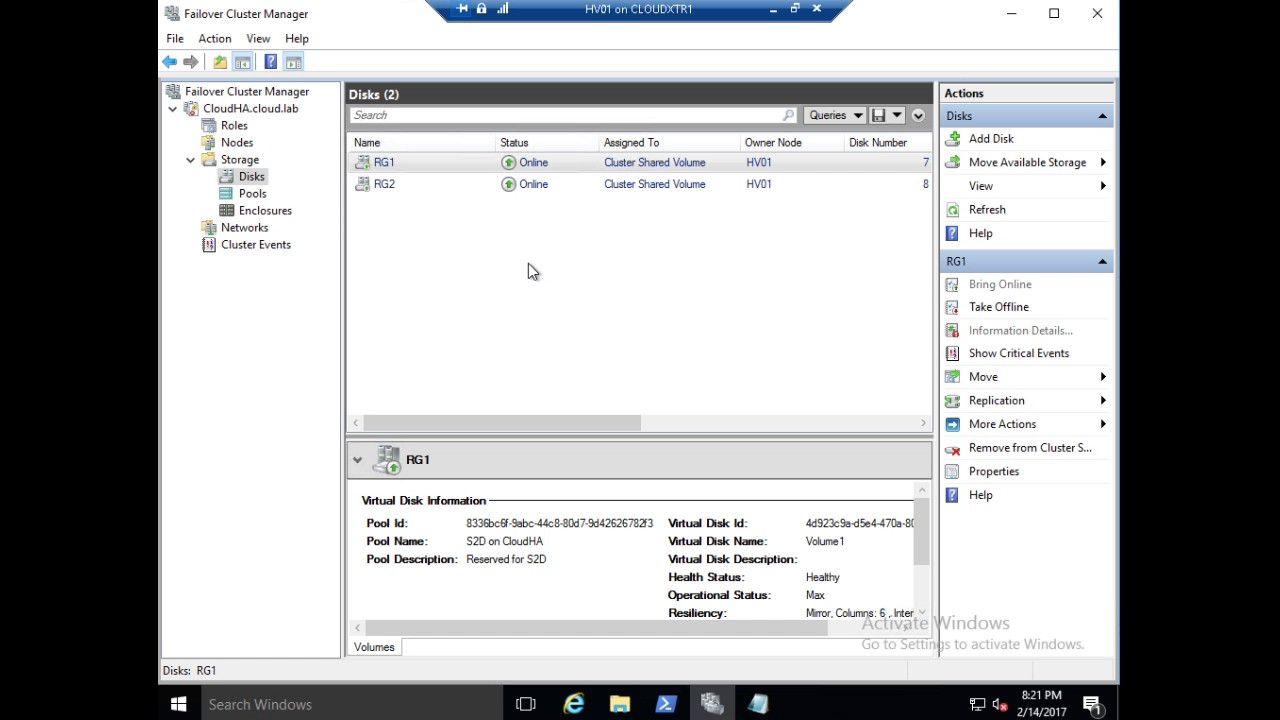1280x720 pixels.
Task: Open the More Actions submenu
Action: click(1027, 424)
